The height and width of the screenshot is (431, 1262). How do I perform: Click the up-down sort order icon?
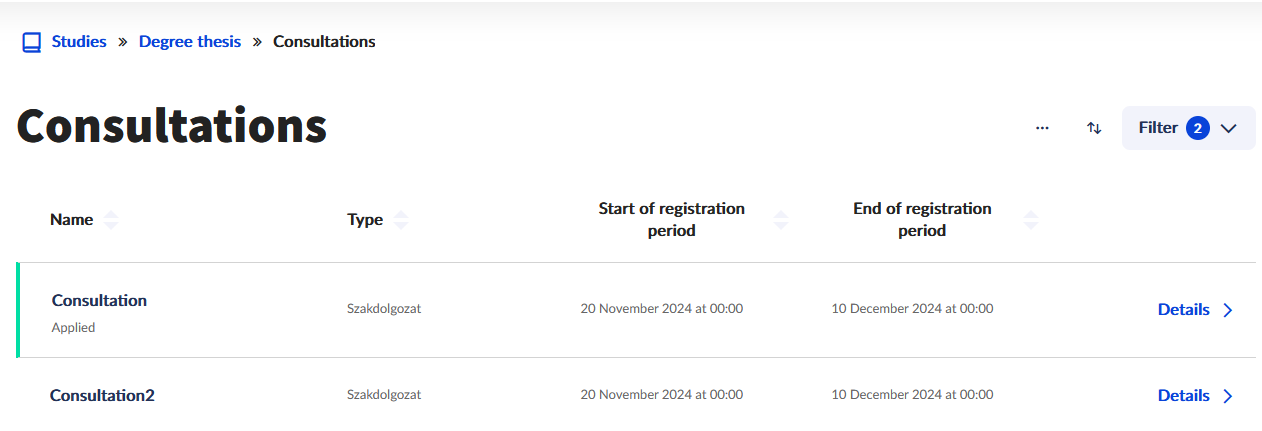(1094, 128)
